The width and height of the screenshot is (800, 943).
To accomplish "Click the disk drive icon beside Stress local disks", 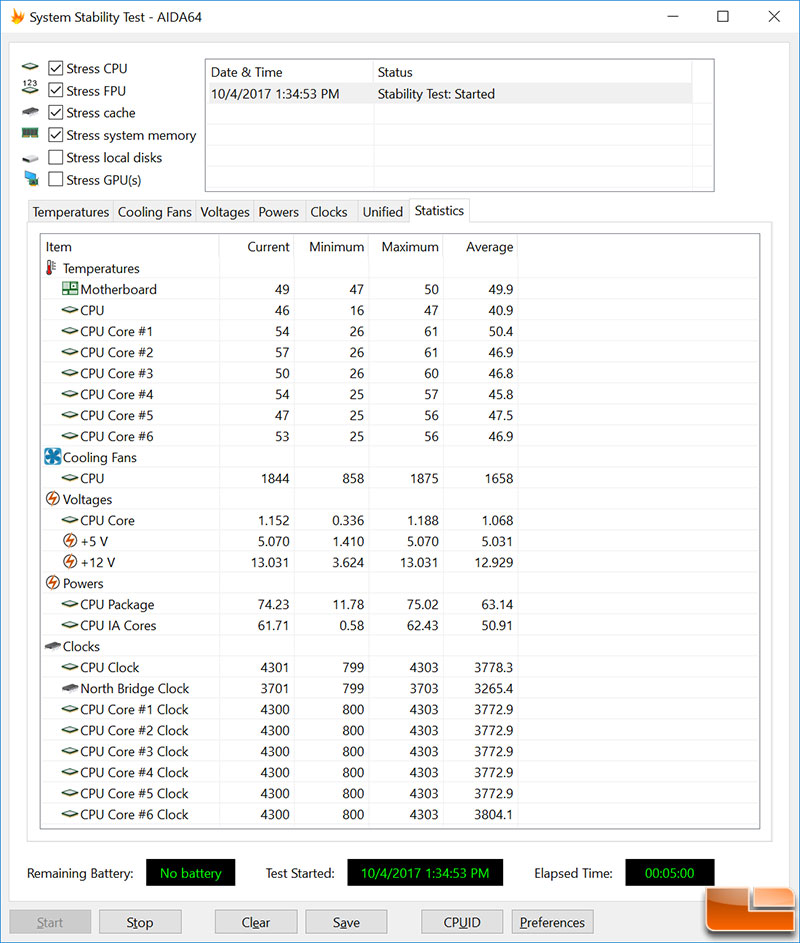I will point(30,159).
